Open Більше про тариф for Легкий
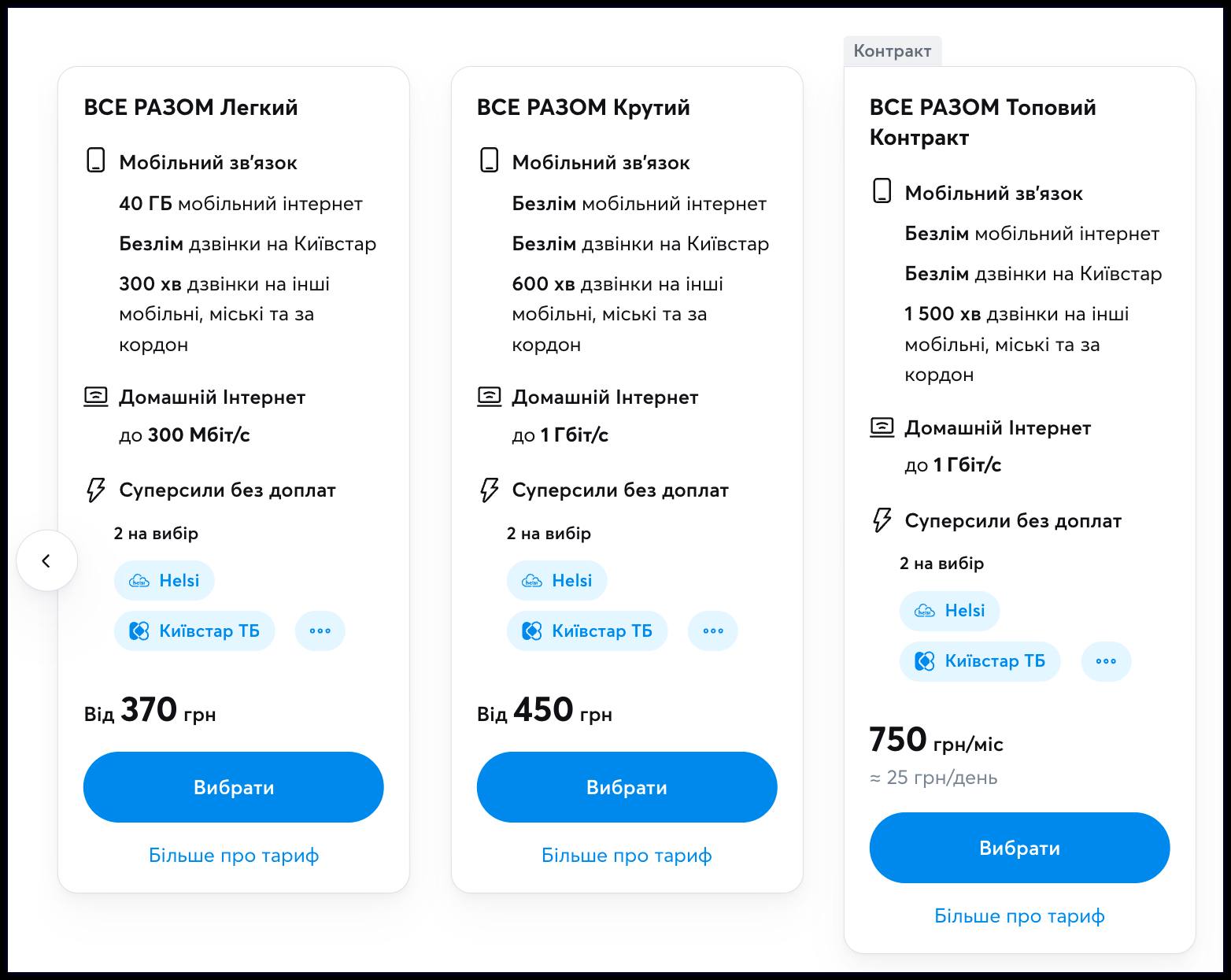 234,856
